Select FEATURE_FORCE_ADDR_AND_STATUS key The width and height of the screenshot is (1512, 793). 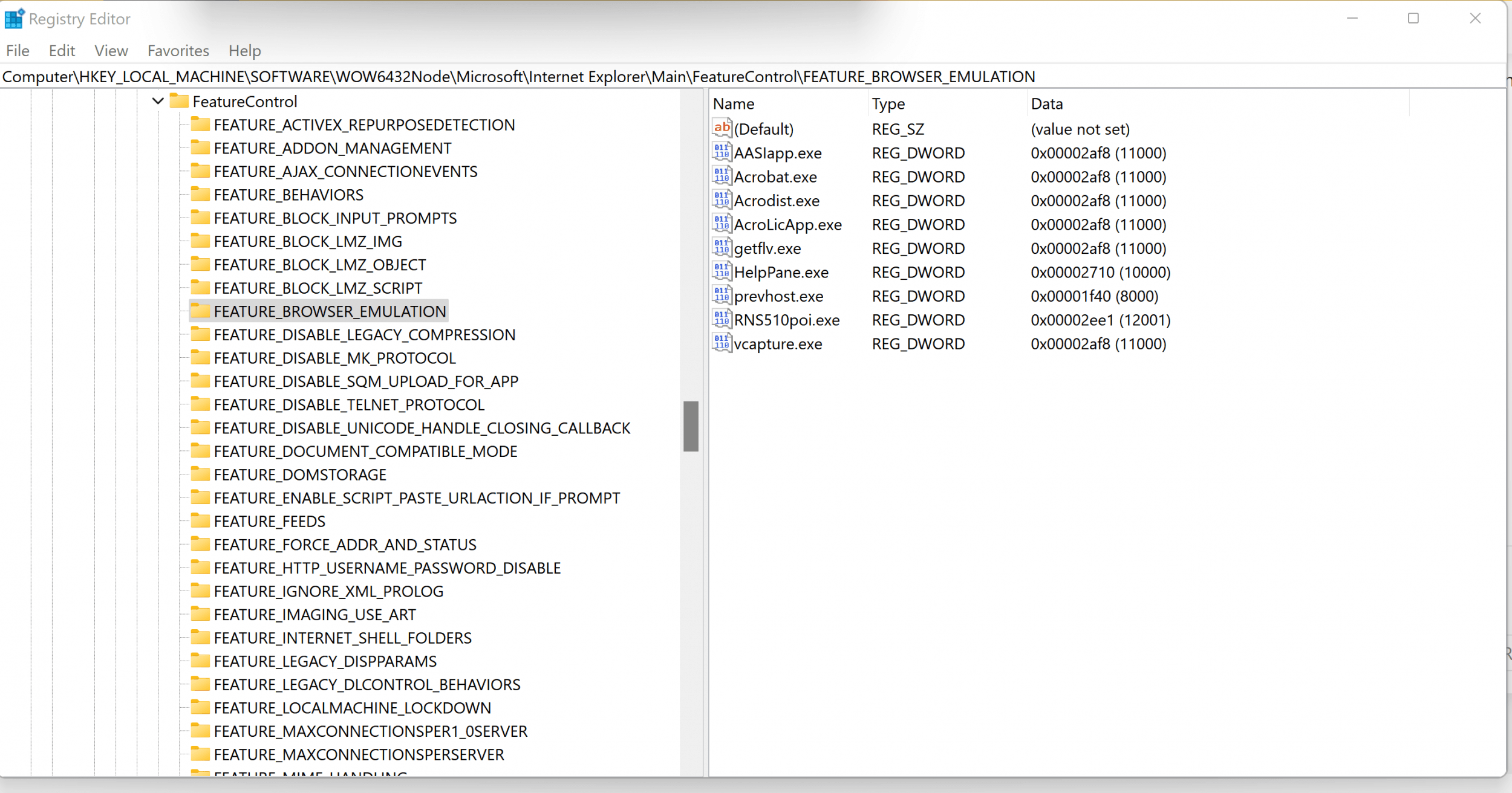(x=345, y=545)
